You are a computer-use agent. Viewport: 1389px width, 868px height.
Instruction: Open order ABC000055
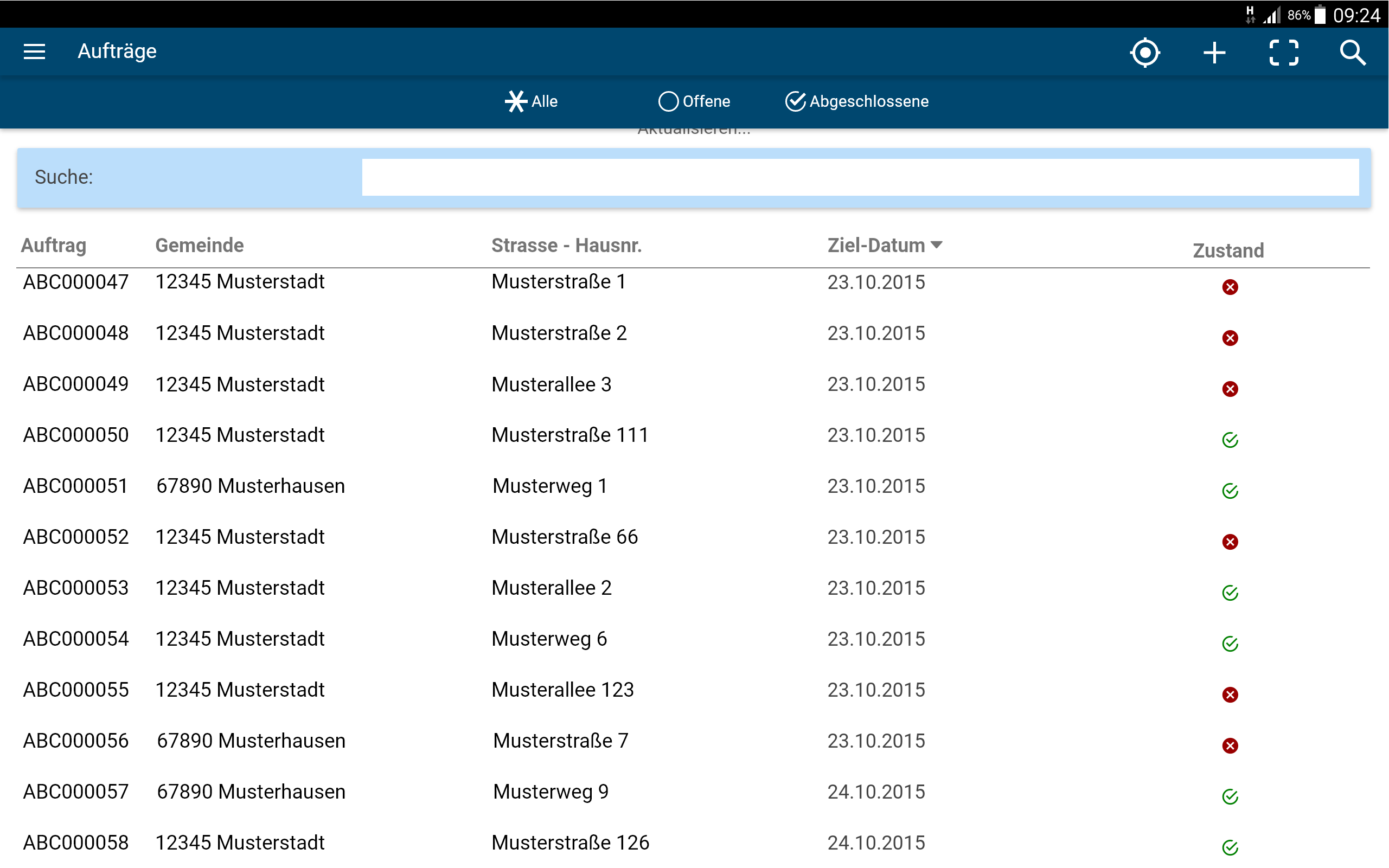click(x=76, y=690)
